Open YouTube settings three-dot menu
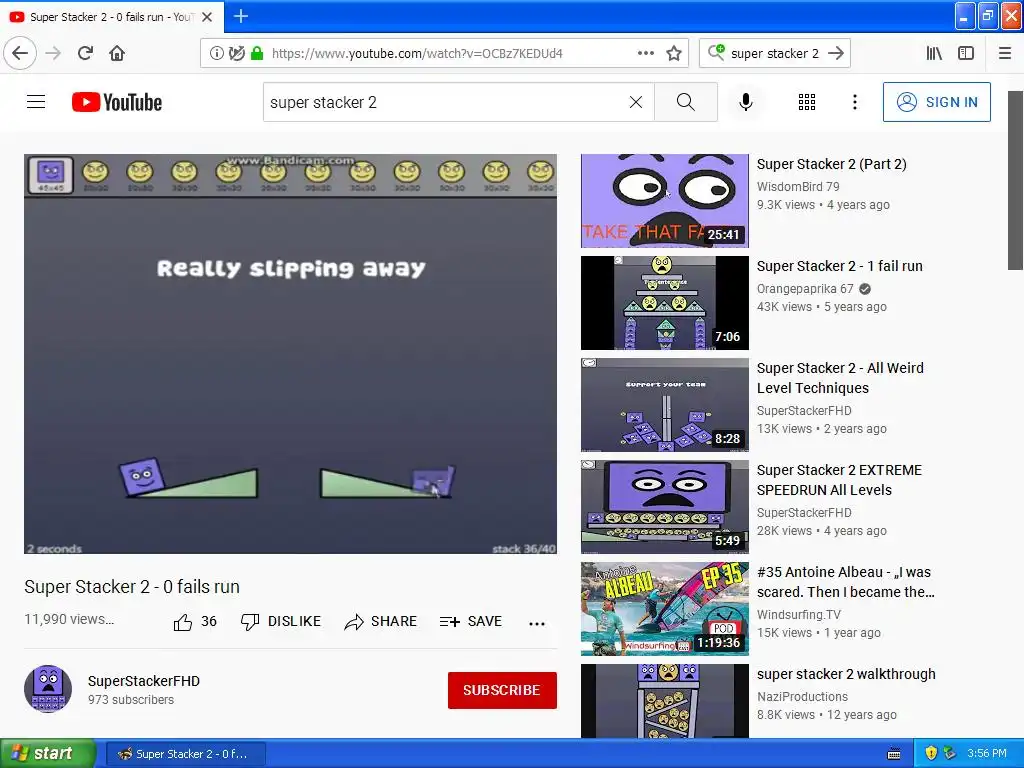 (855, 102)
